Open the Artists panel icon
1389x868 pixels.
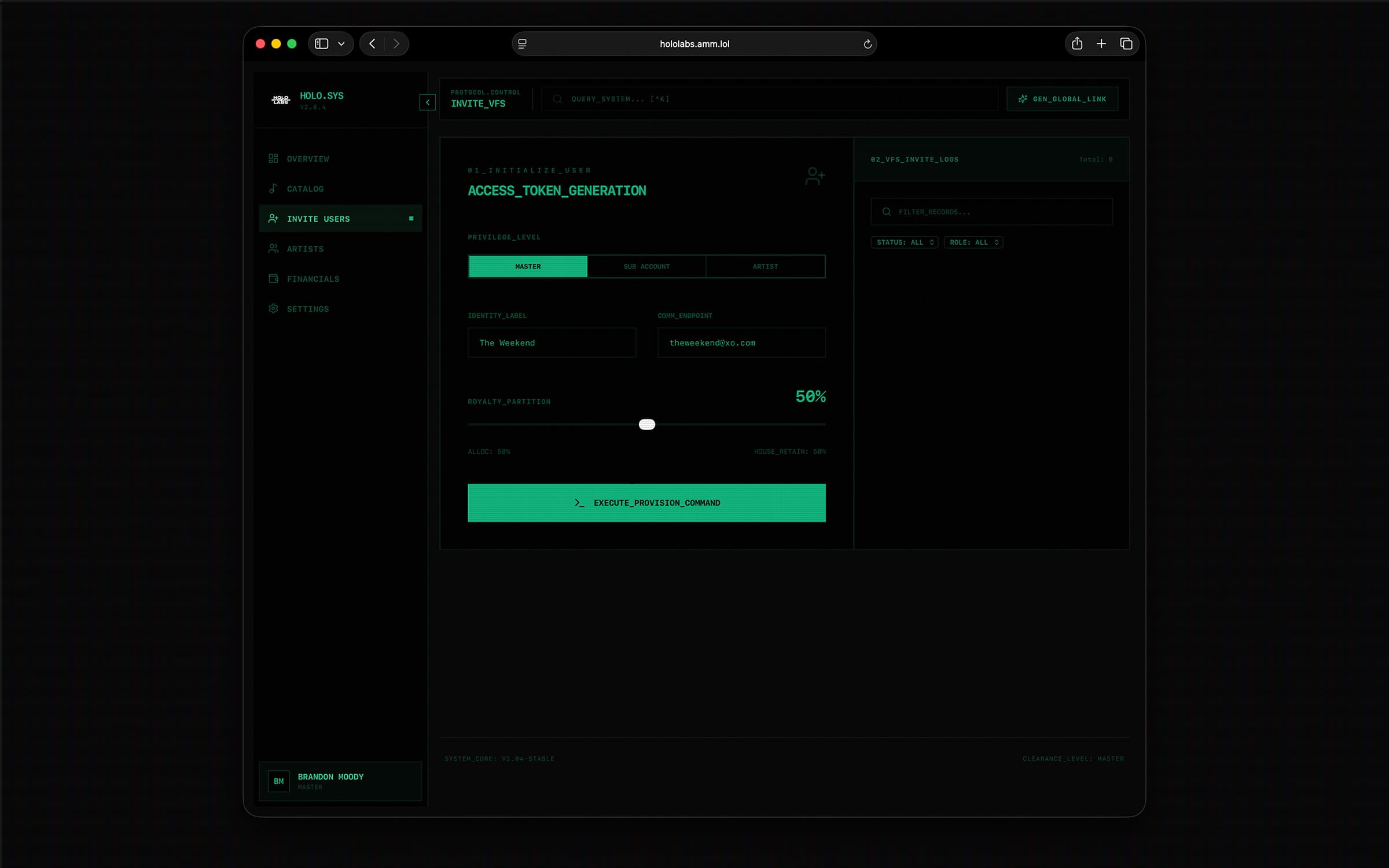click(274, 248)
